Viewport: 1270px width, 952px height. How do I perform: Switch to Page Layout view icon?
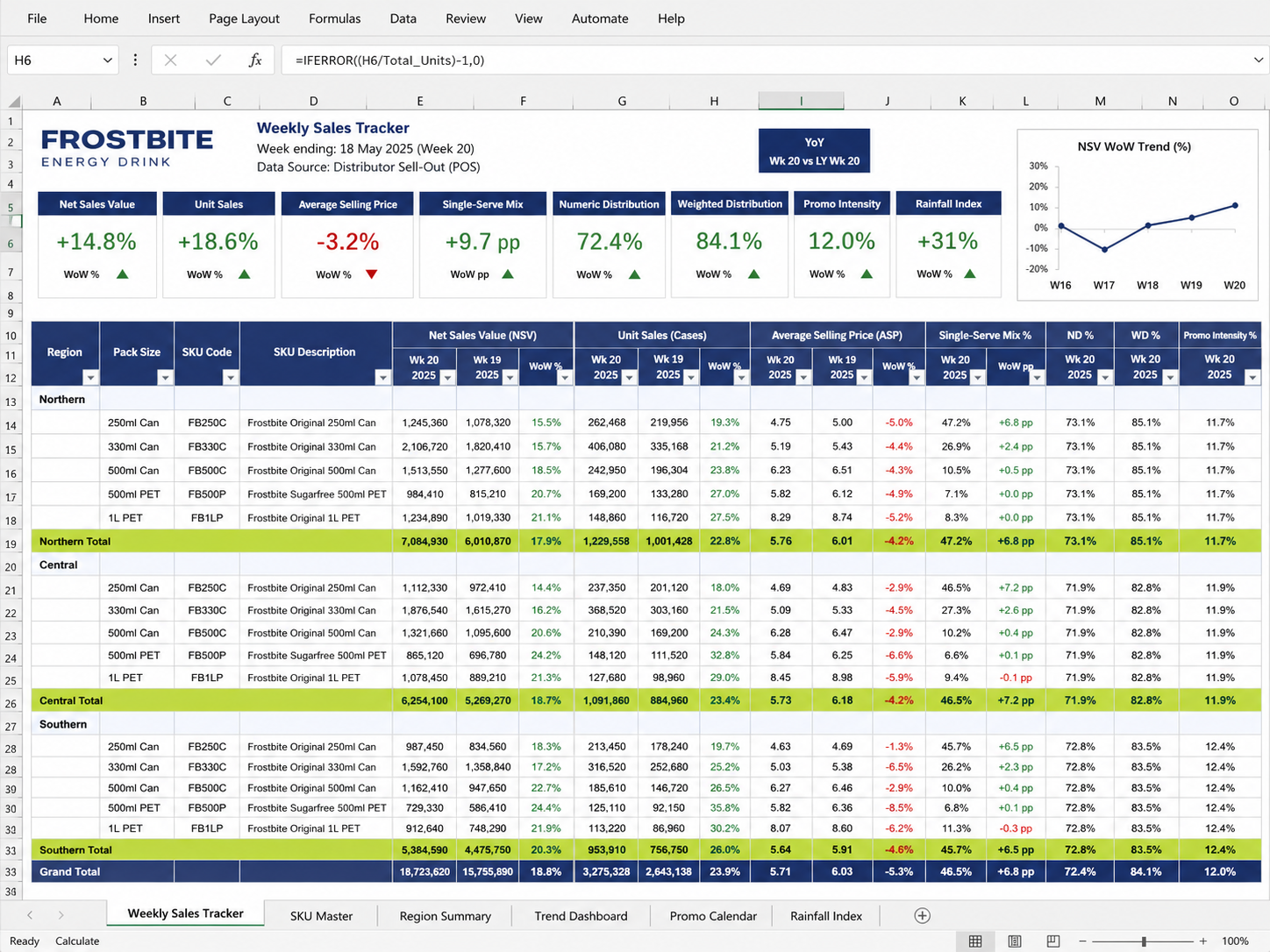click(1015, 941)
